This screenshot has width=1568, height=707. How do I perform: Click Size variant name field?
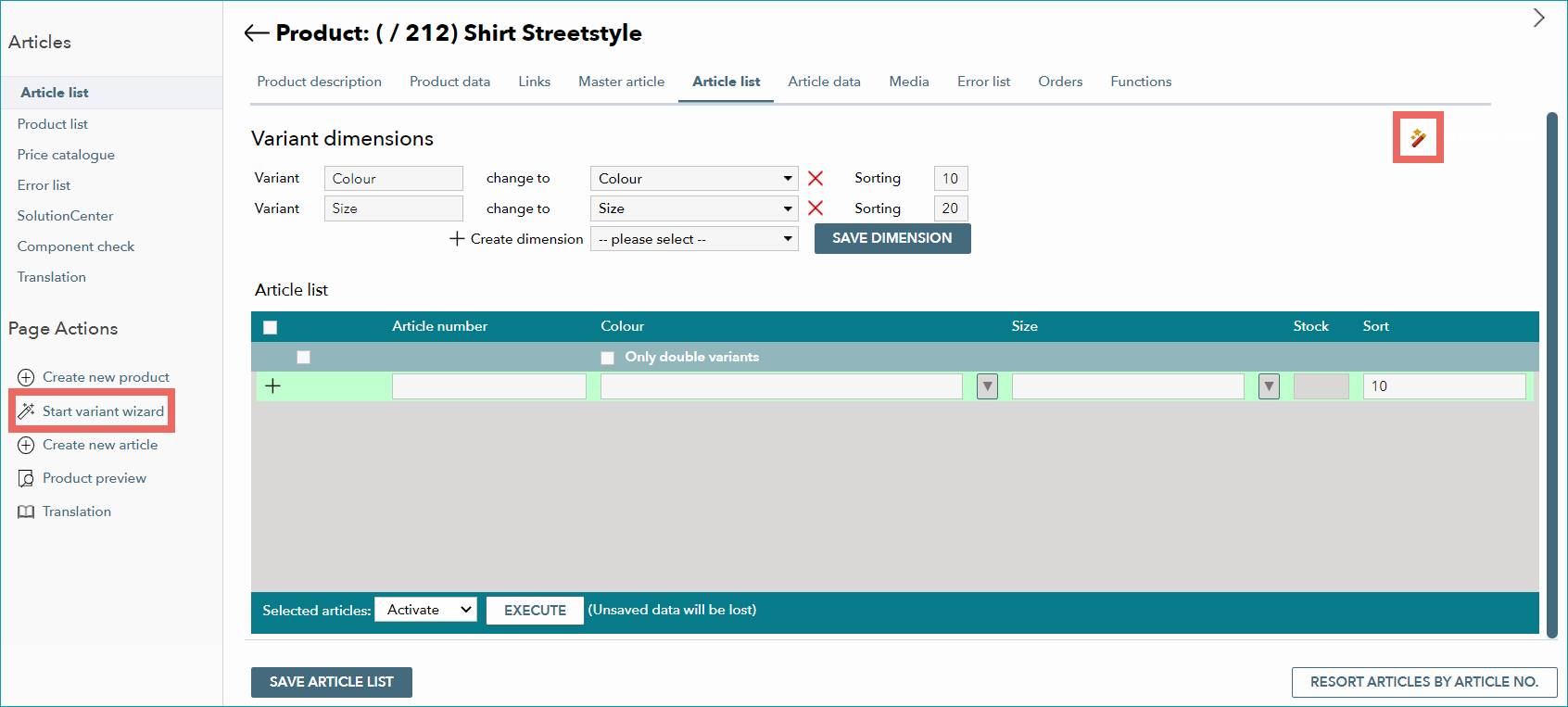coord(394,208)
